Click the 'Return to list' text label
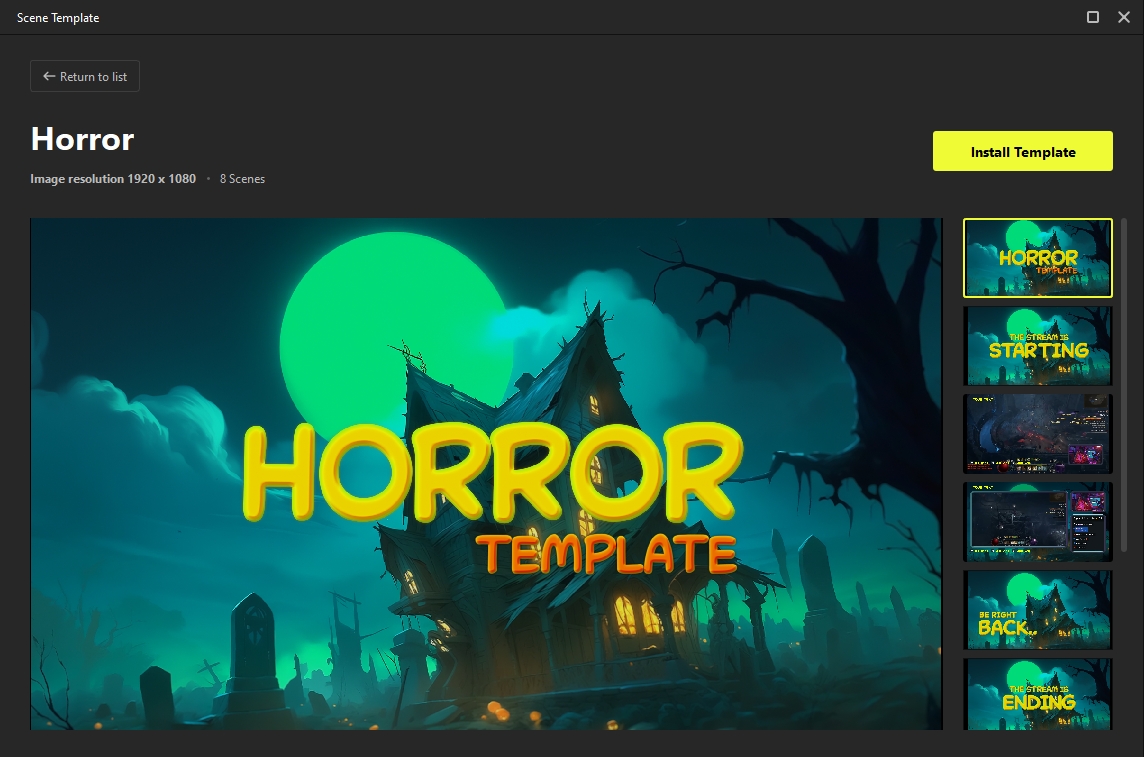 93,77
